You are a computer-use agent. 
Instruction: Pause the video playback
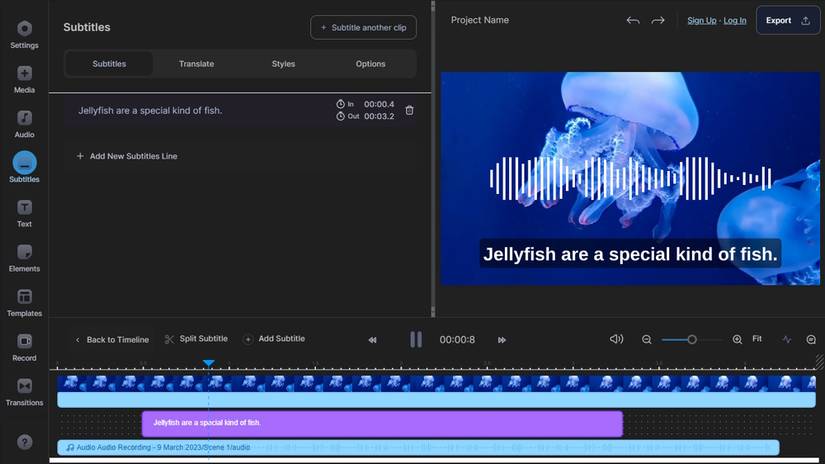416,339
